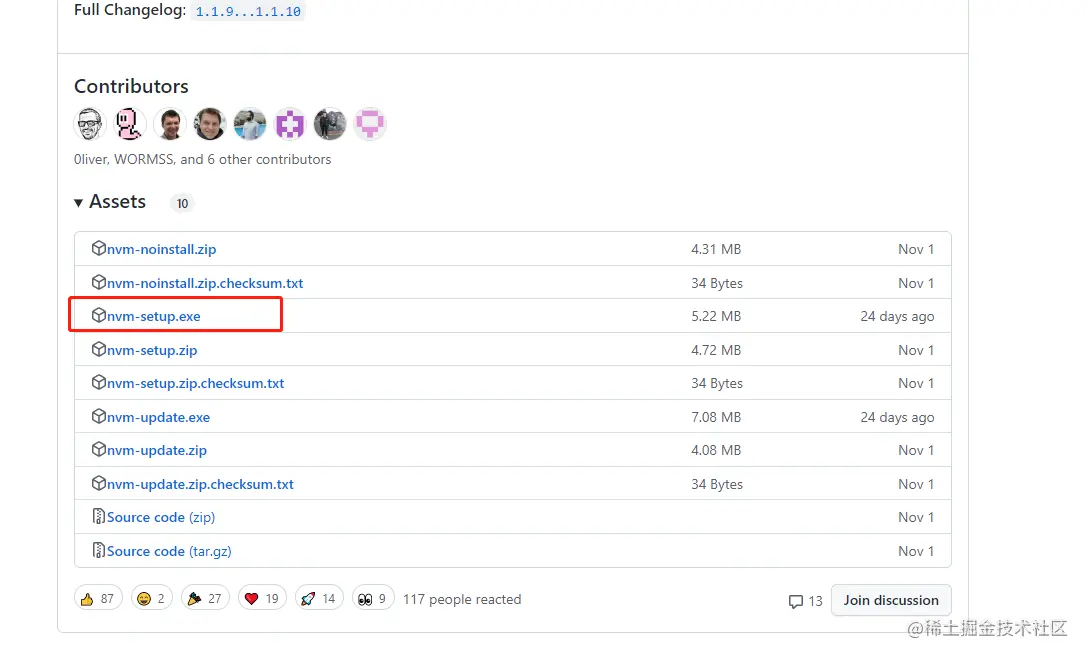Click the 5.22 MB size of nvm-setup.exe
Screen dimensions: 1087x658
coord(716,317)
